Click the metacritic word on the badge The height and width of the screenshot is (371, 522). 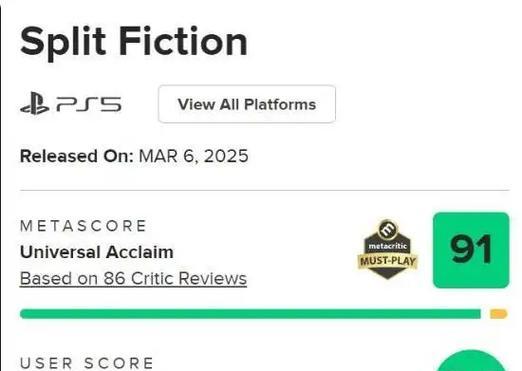pyautogui.click(x=387, y=246)
